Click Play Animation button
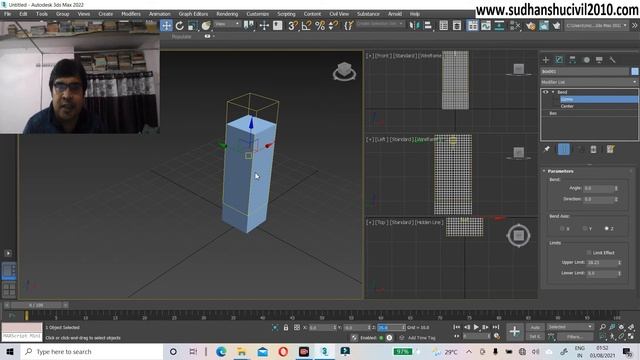The height and width of the screenshot is (360, 640). (x=476, y=327)
